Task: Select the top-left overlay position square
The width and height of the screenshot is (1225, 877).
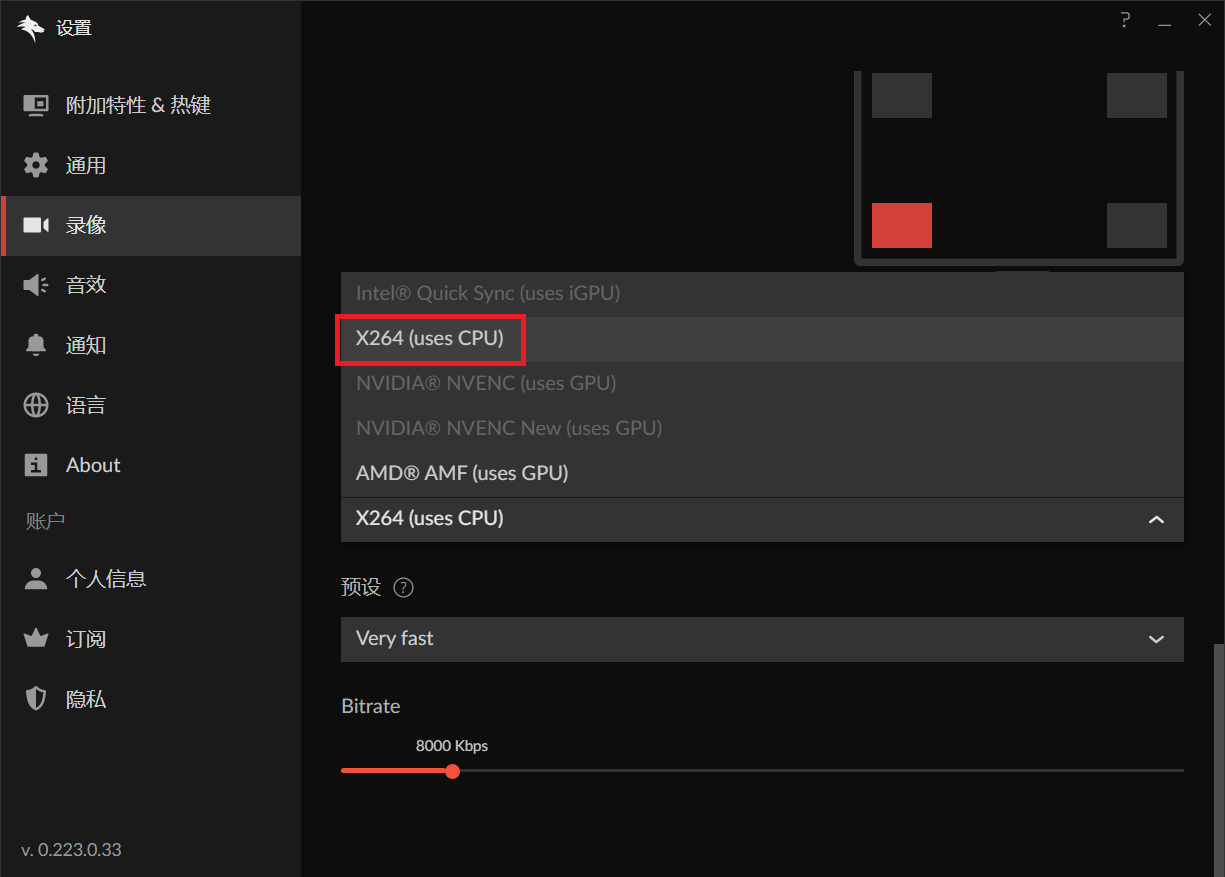Action: (x=901, y=95)
